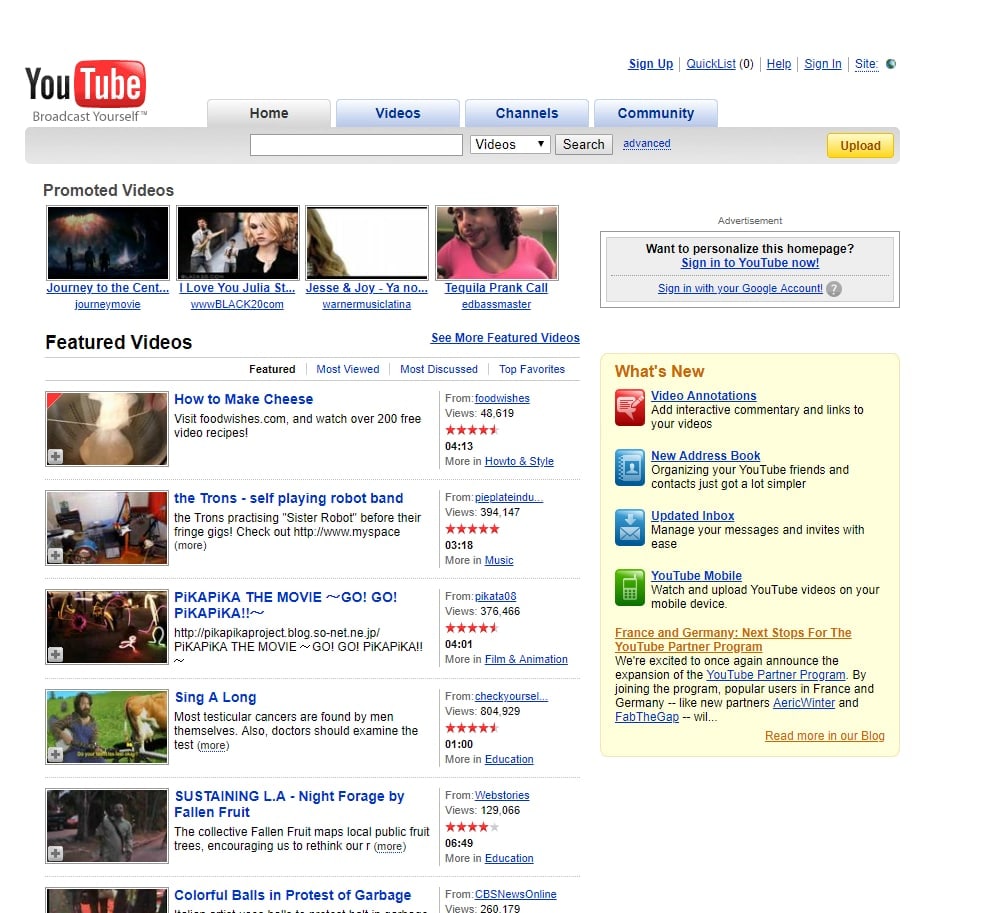Add SUSTAINING L.A video to QuickList

click(56, 854)
